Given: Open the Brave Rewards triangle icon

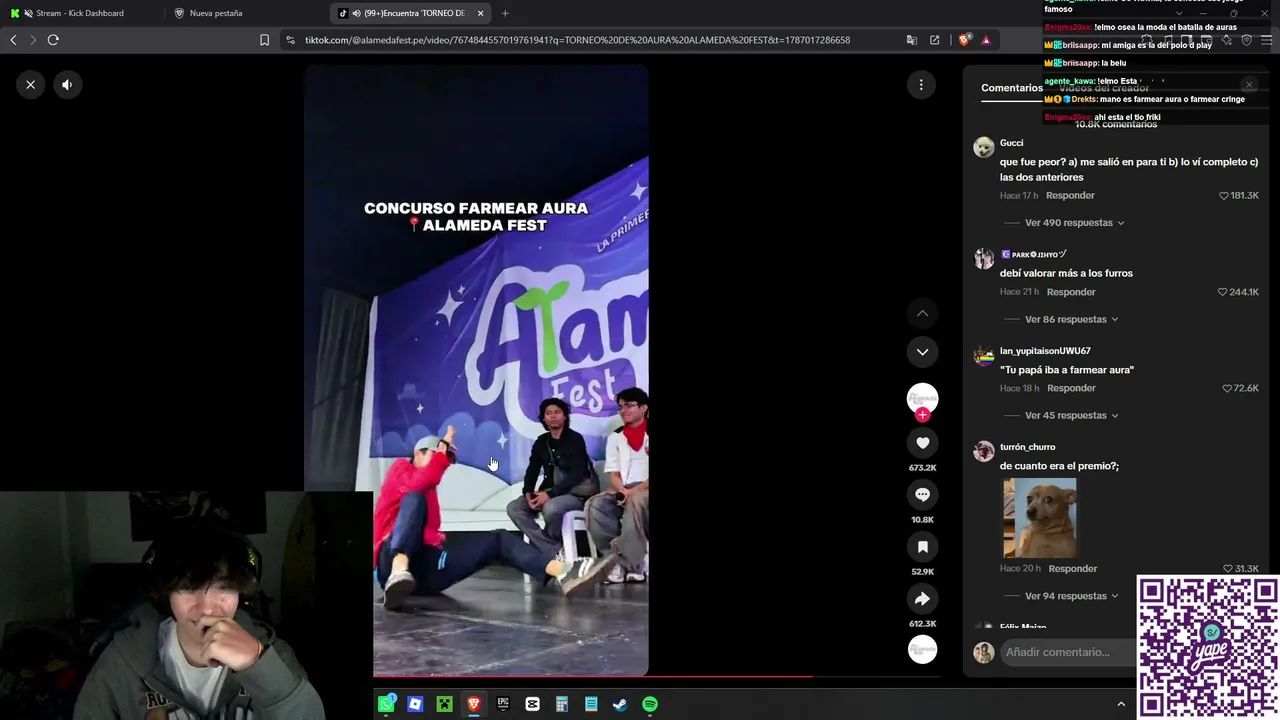Looking at the screenshot, I should click(986, 40).
